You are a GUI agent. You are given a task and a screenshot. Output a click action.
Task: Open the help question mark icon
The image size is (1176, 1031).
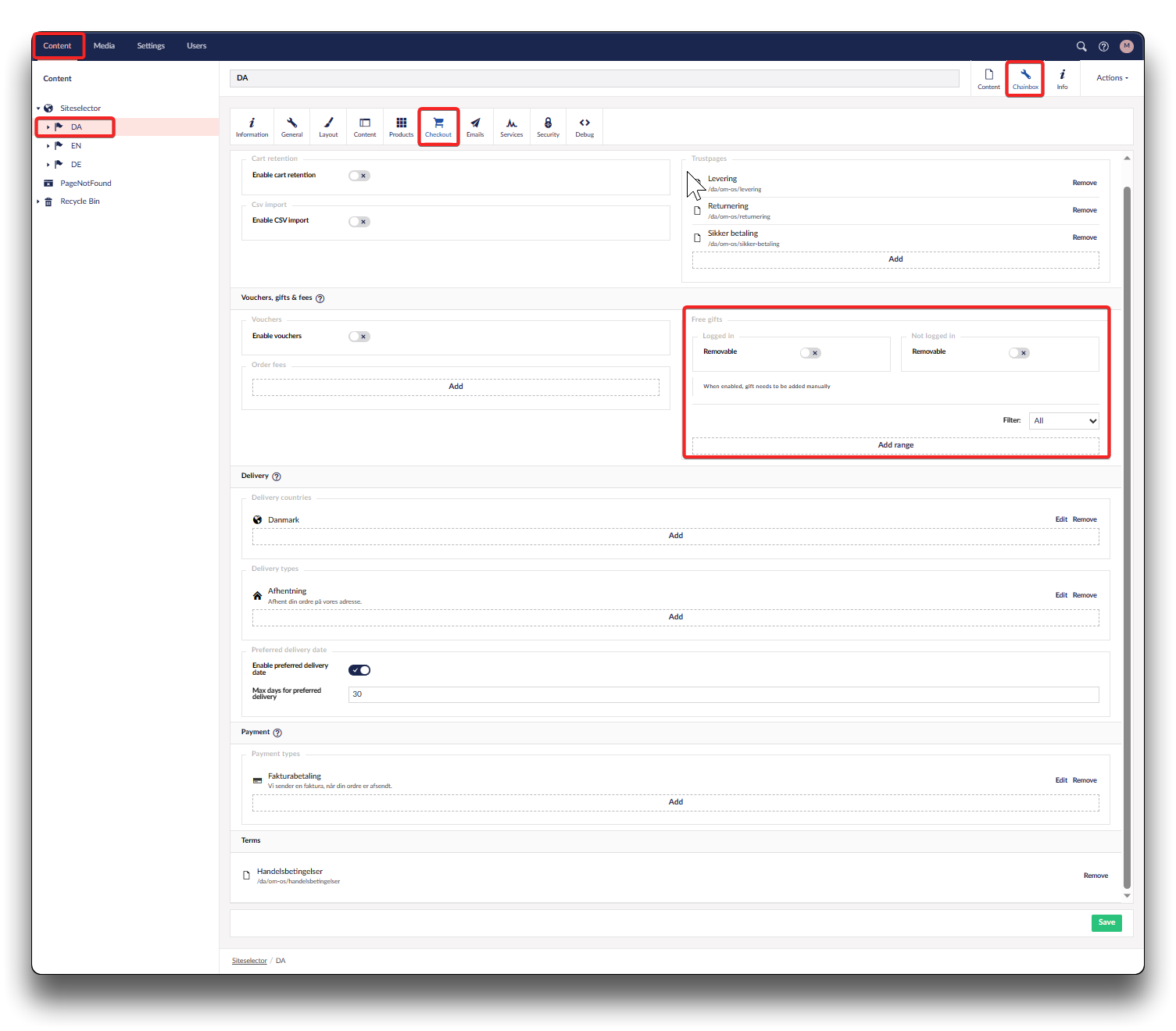[1103, 46]
